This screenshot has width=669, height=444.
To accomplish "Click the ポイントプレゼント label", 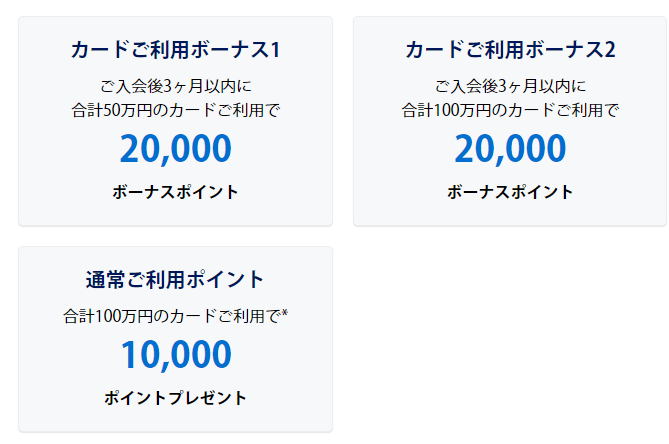I will click(175, 398).
